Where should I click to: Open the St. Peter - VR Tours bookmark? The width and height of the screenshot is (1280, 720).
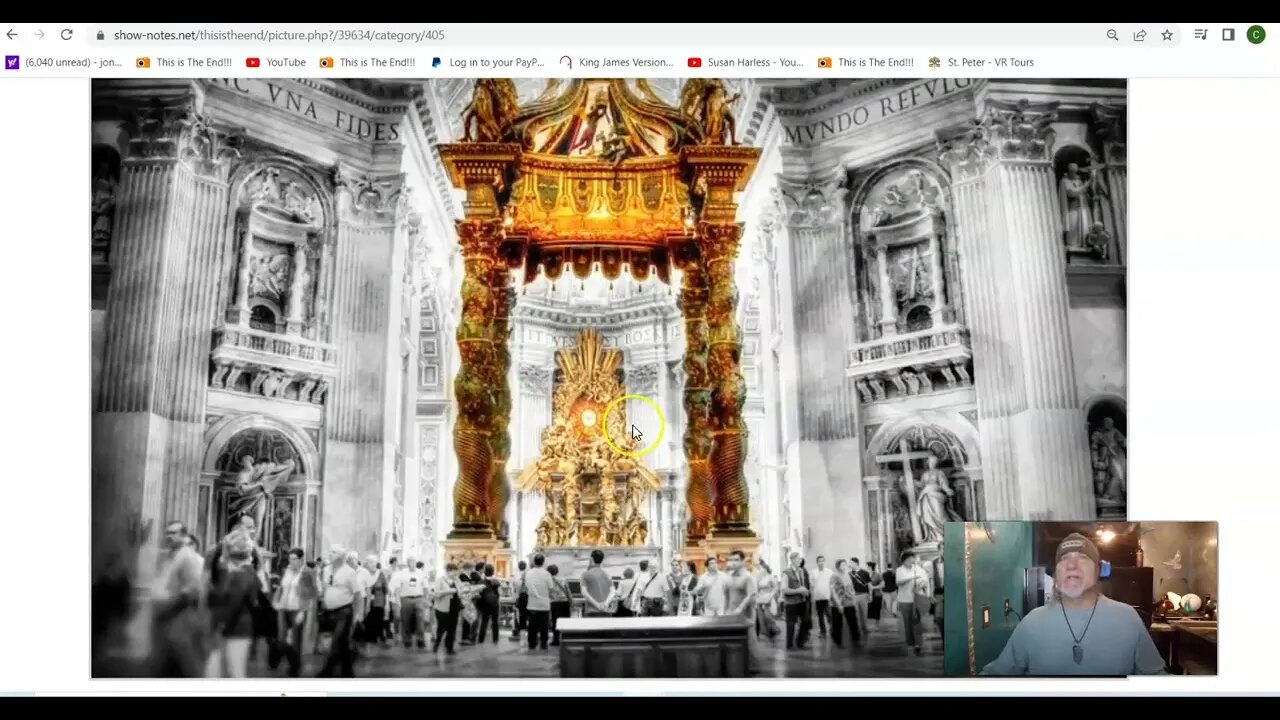click(981, 62)
